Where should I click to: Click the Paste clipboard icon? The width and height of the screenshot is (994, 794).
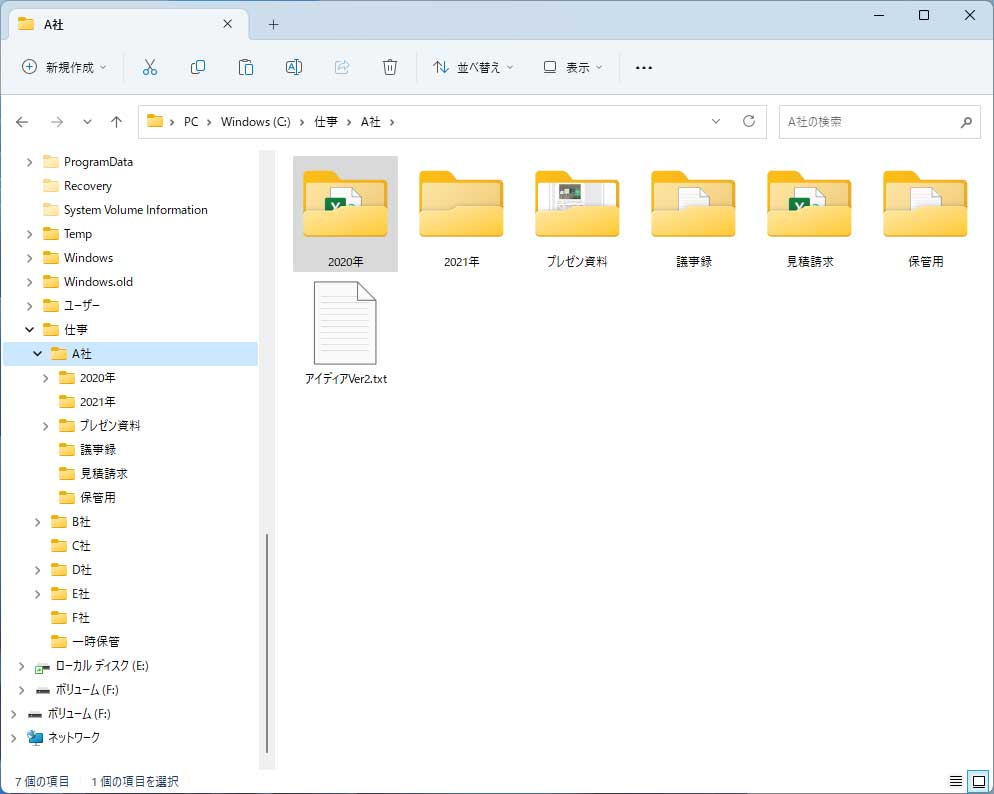(x=246, y=67)
